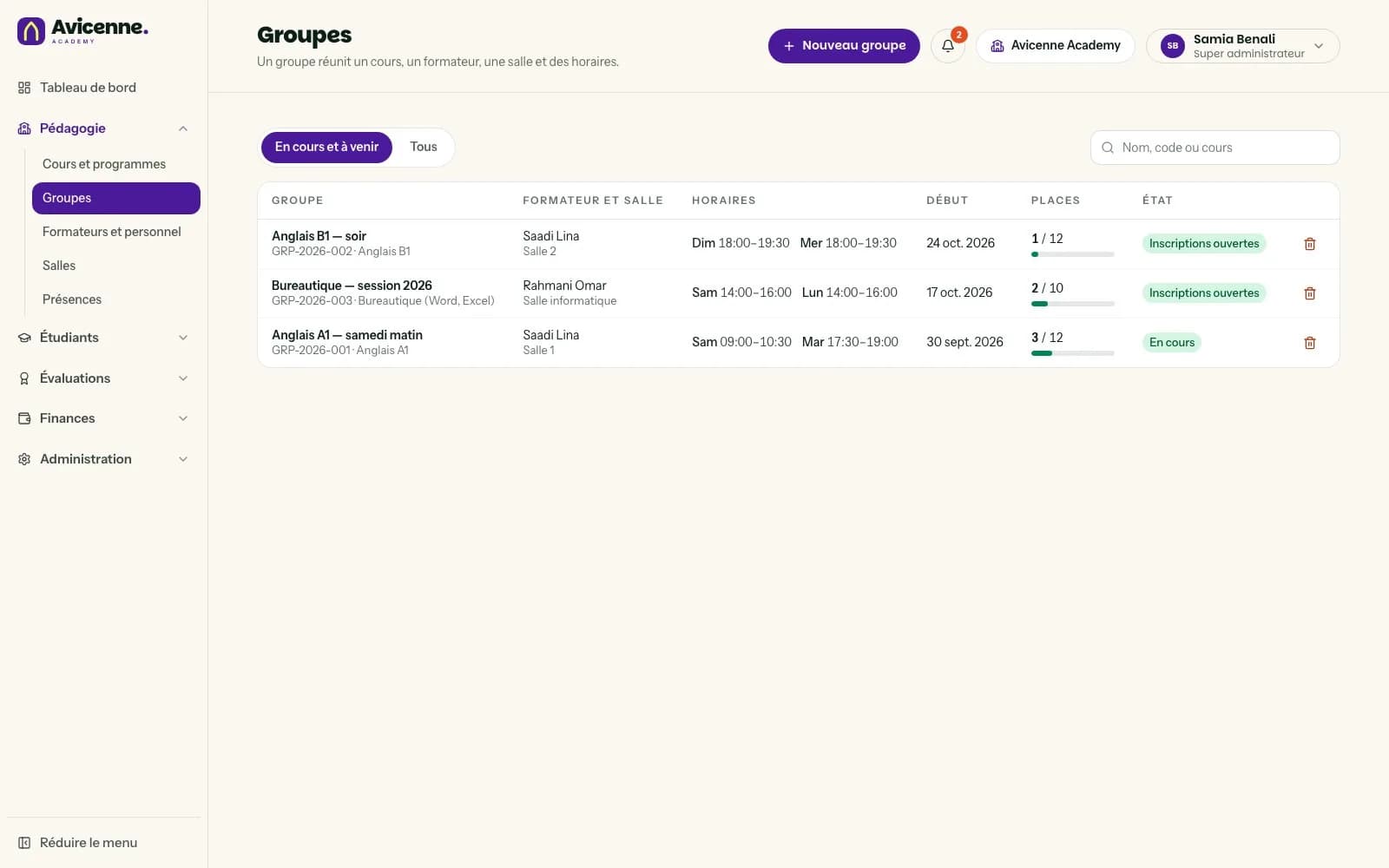Collapse the Pédagogie section chevron
The width and height of the screenshot is (1389, 868).
point(183,128)
